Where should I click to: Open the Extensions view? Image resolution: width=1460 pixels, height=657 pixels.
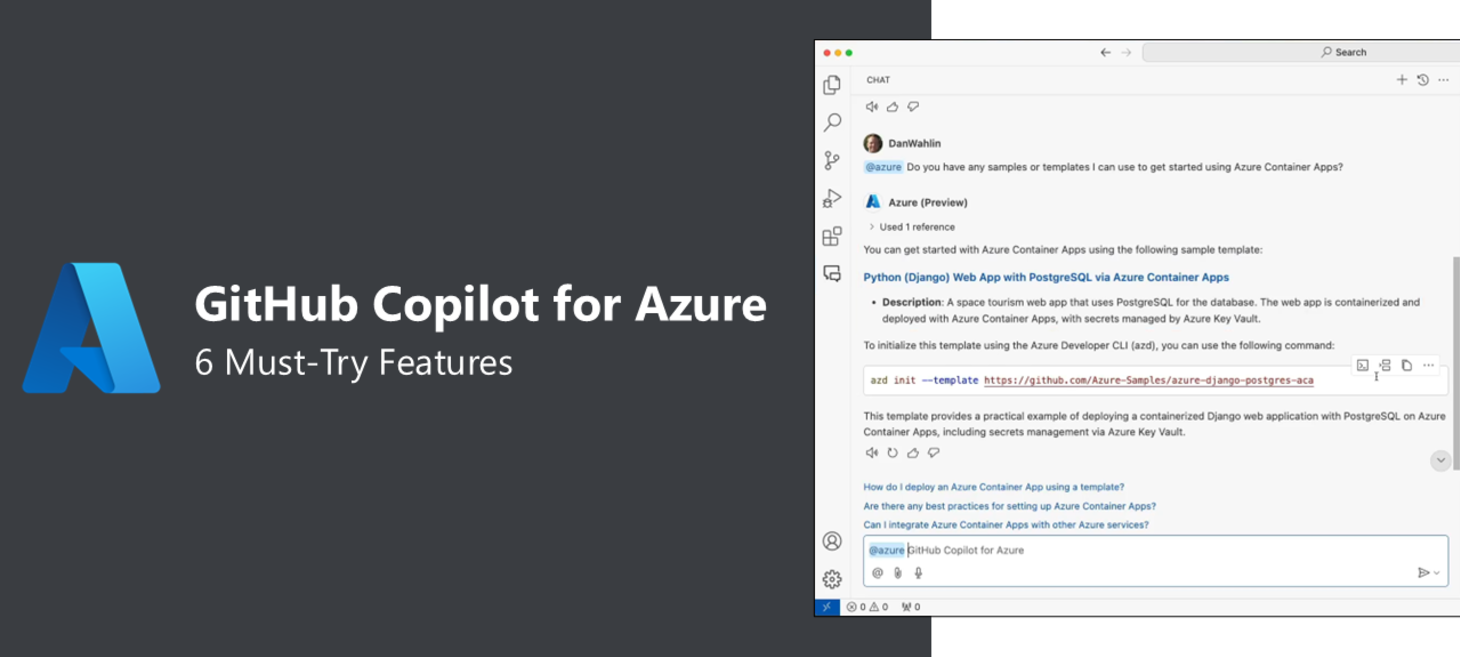(831, 236)
